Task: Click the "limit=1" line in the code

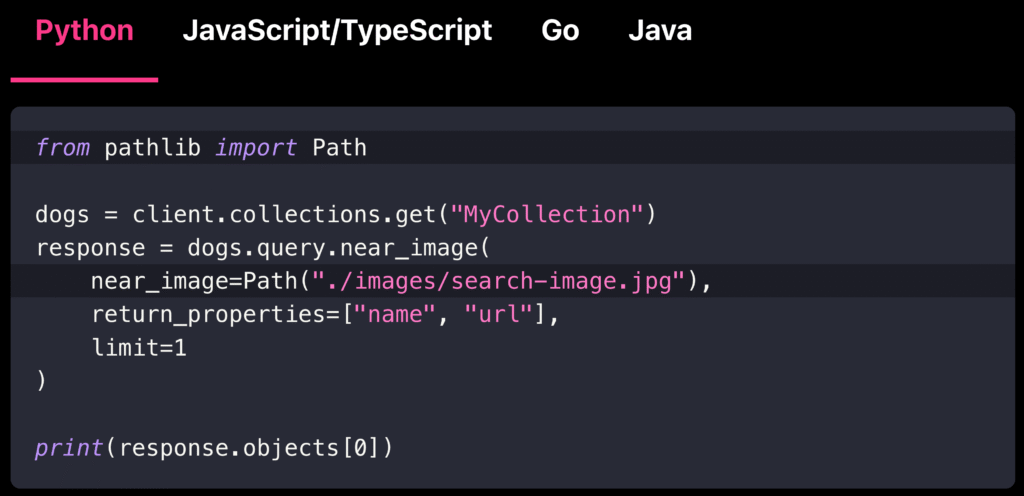Action: [x=139, y=347]
